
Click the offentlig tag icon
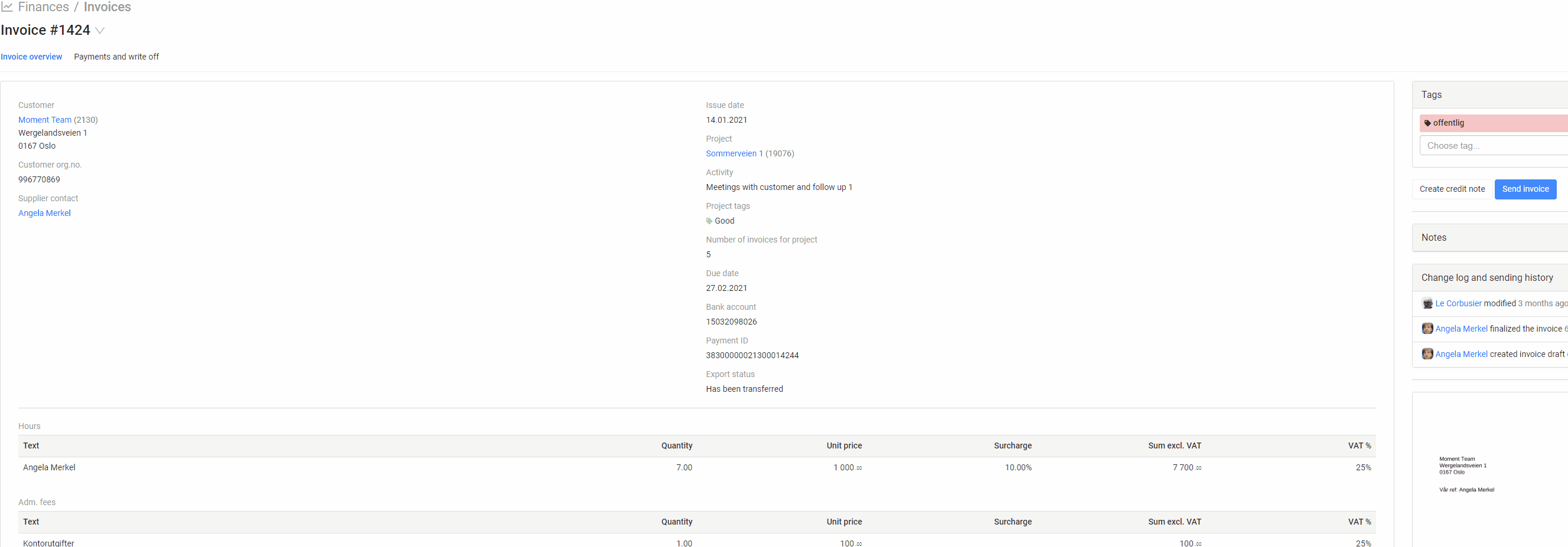click(x=1427, y=123)
